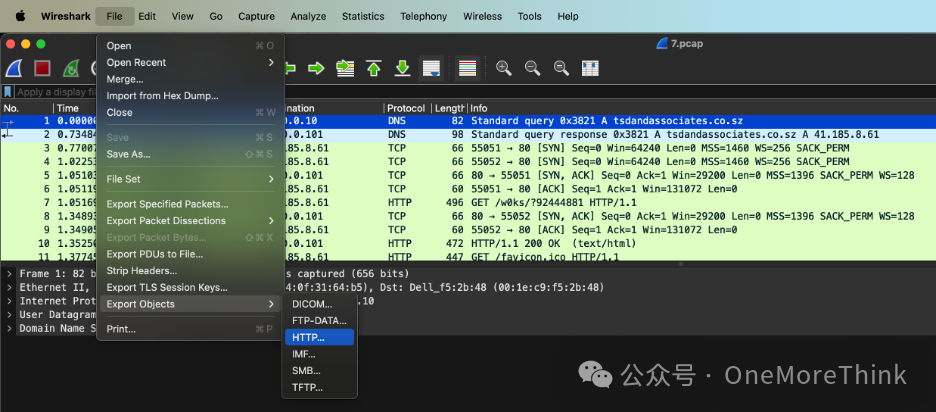Choose IMF... export objects option
The image size is (936, 412).
[319, 354]
